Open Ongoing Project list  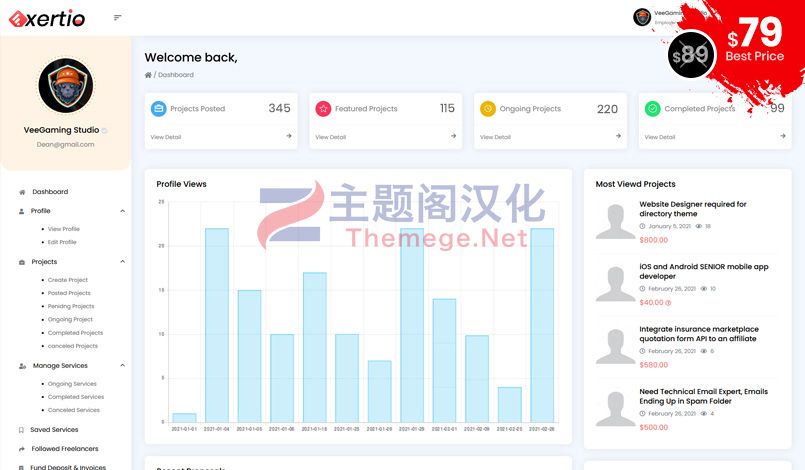click(70, 319)
